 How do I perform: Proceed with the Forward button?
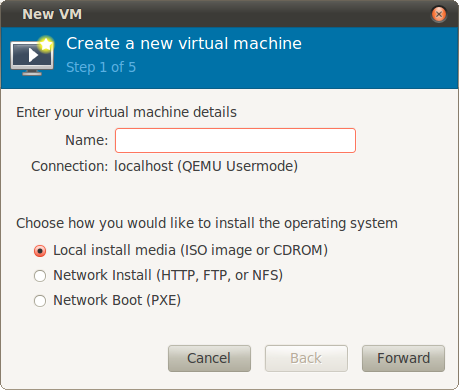tap(403, 358)
